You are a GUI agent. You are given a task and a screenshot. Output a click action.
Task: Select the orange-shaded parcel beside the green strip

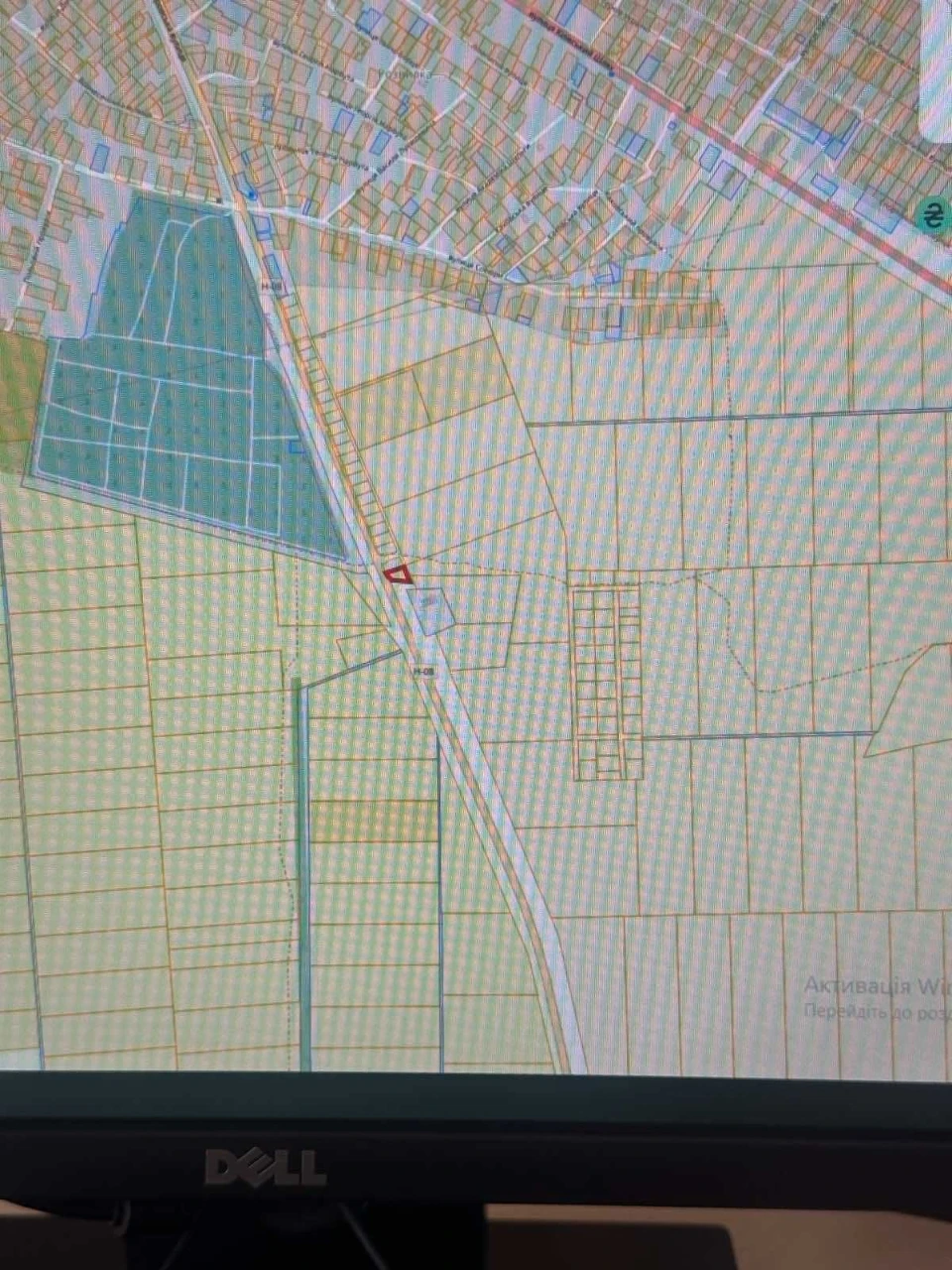tap(373, 822)
